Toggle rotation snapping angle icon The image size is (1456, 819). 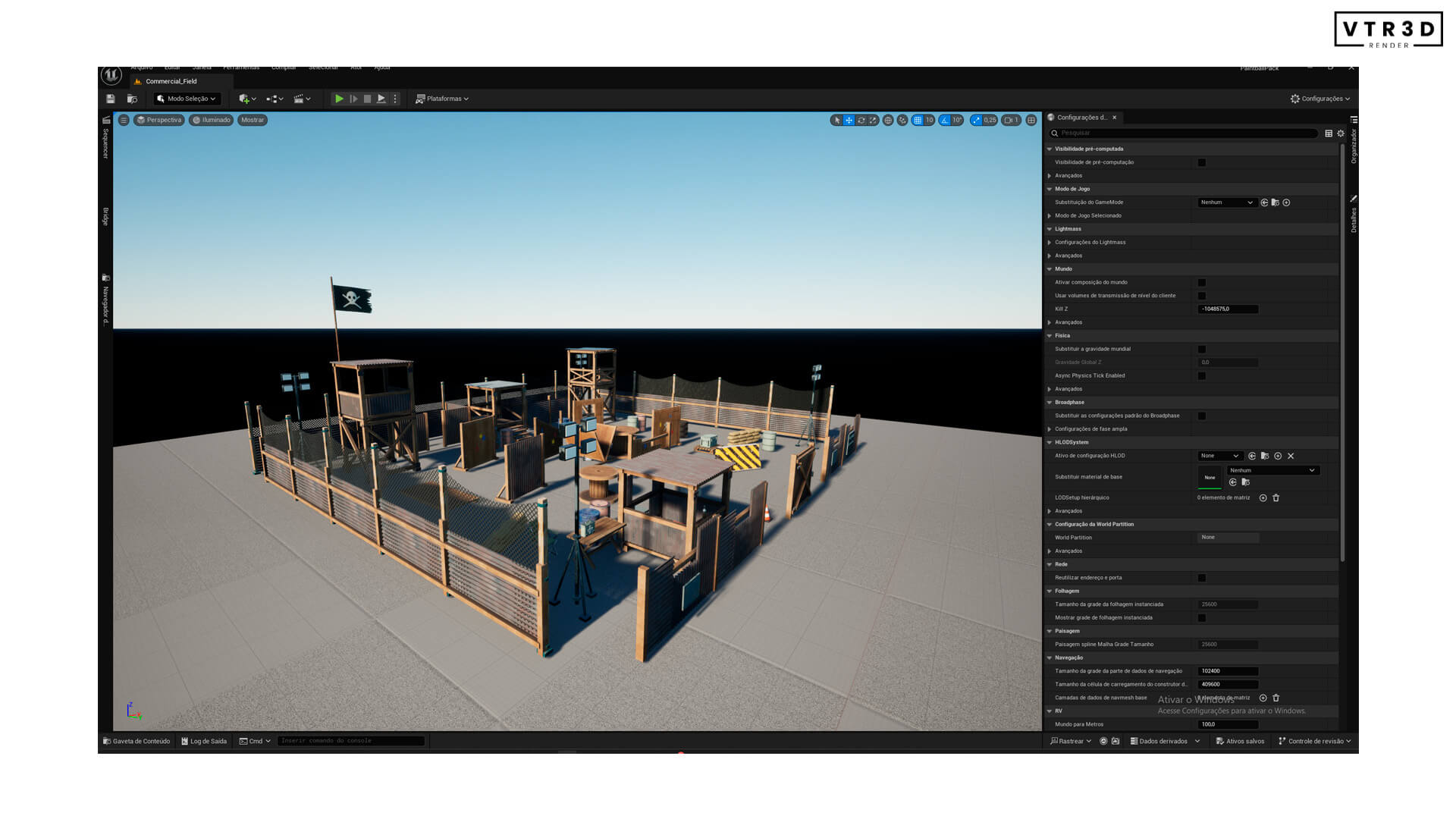tap(945, 120)
